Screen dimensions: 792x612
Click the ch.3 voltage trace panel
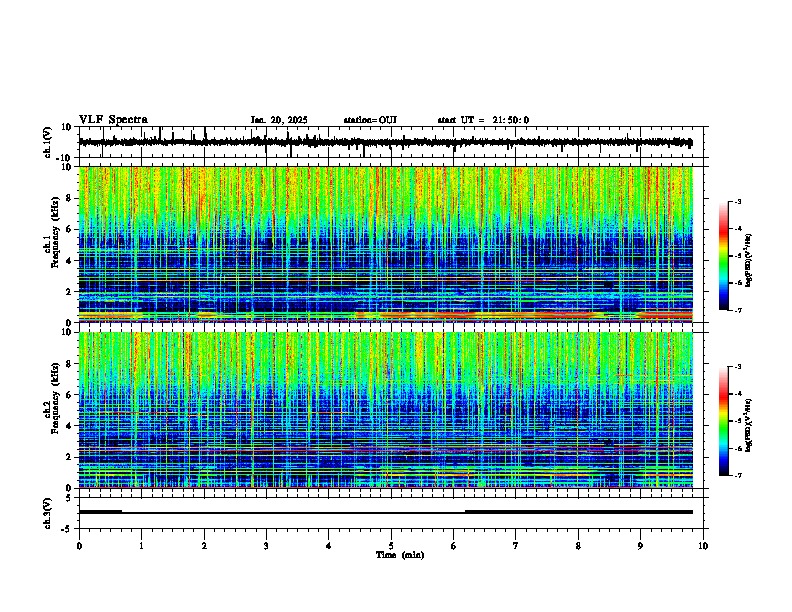click(x=391, y=513)
